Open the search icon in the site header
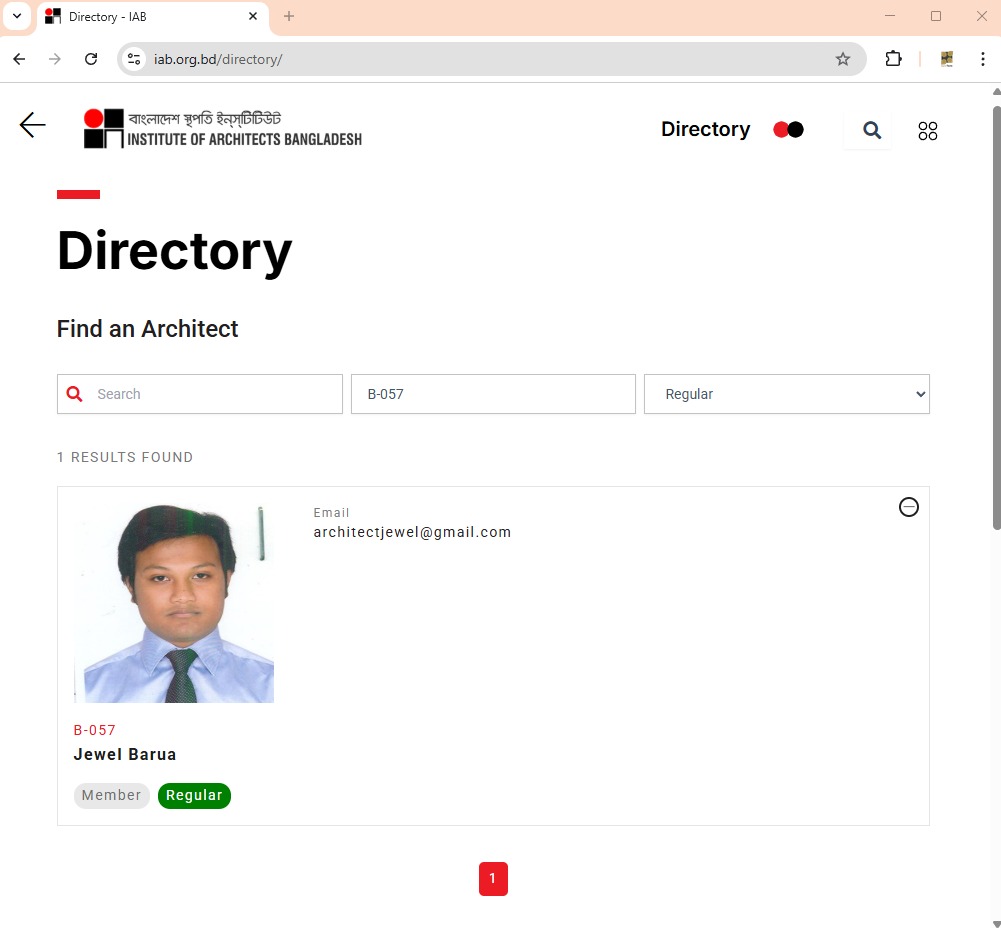Screen dimensions: 1001x928 tap(869, 130)
